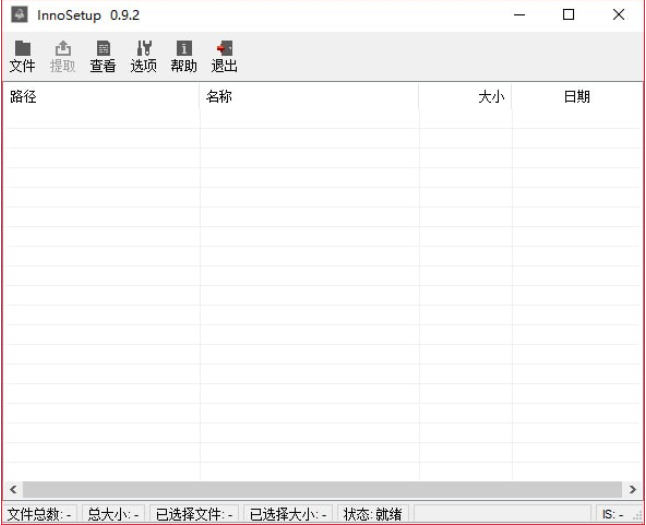This screenshot has width=646, height=525.
Task: Click the horizontal scrollbar left arrow
Action: pos(13,490)
